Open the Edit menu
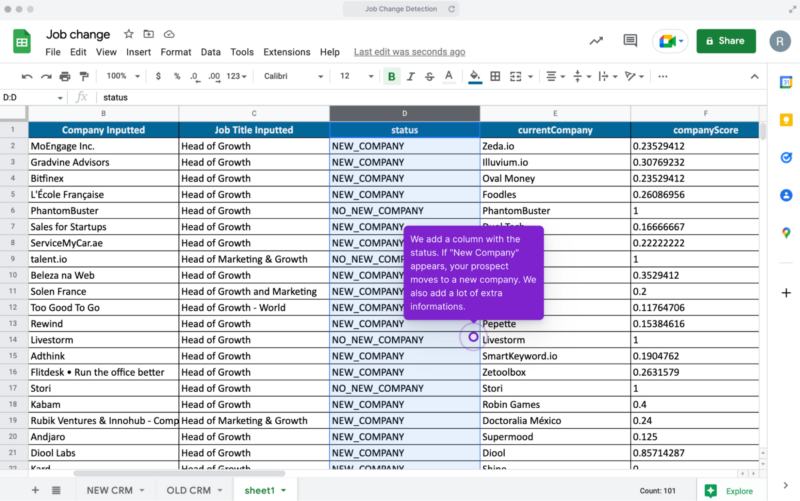Screen dimensions: 800x501 pos(78,52)
